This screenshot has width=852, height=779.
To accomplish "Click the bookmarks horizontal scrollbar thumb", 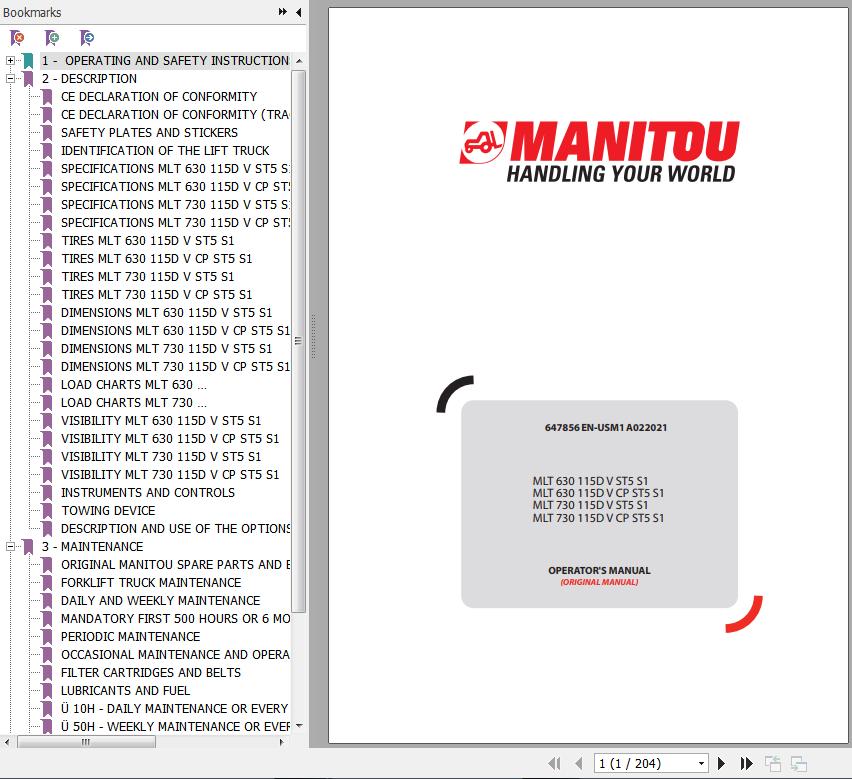I will 86,742.
